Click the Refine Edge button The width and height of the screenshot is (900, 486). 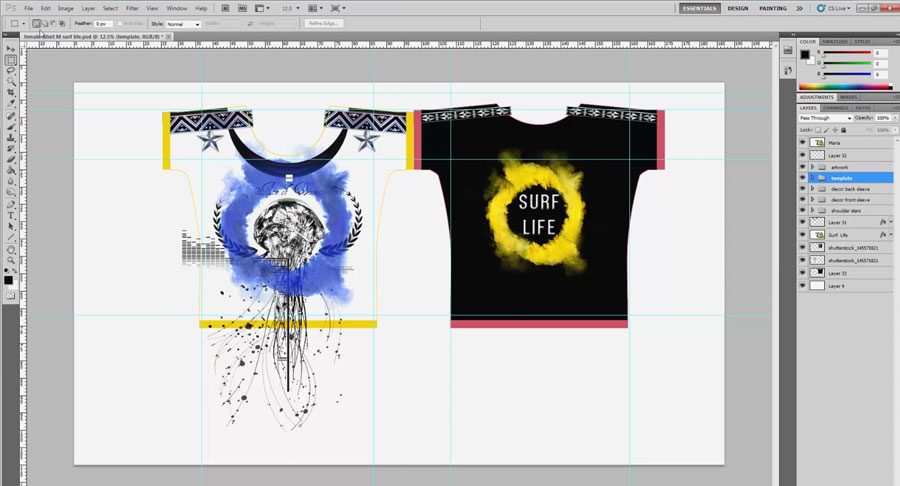point(323,24)
